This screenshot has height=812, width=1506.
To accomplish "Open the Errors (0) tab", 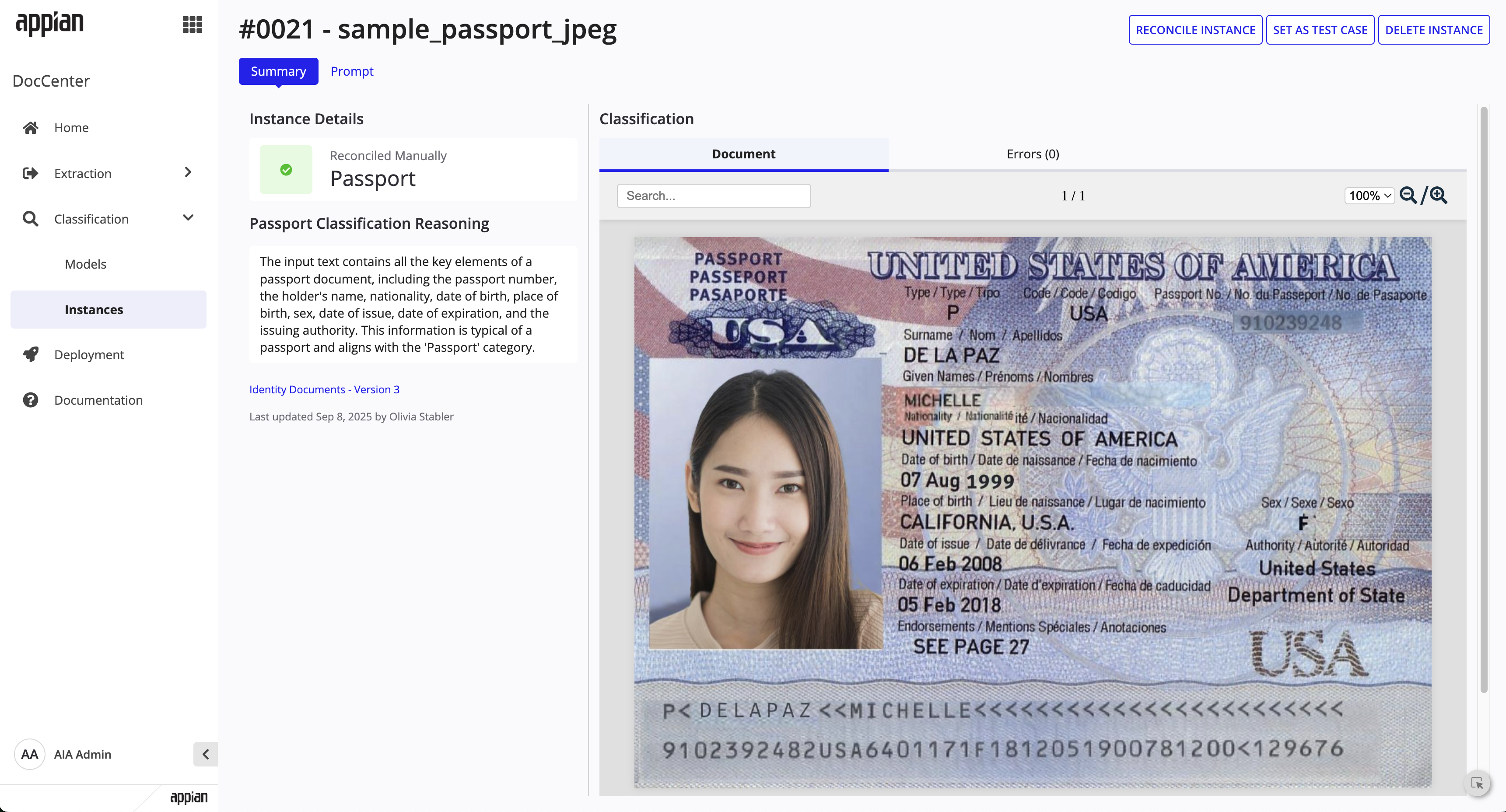I will [x=1033, y=154].
